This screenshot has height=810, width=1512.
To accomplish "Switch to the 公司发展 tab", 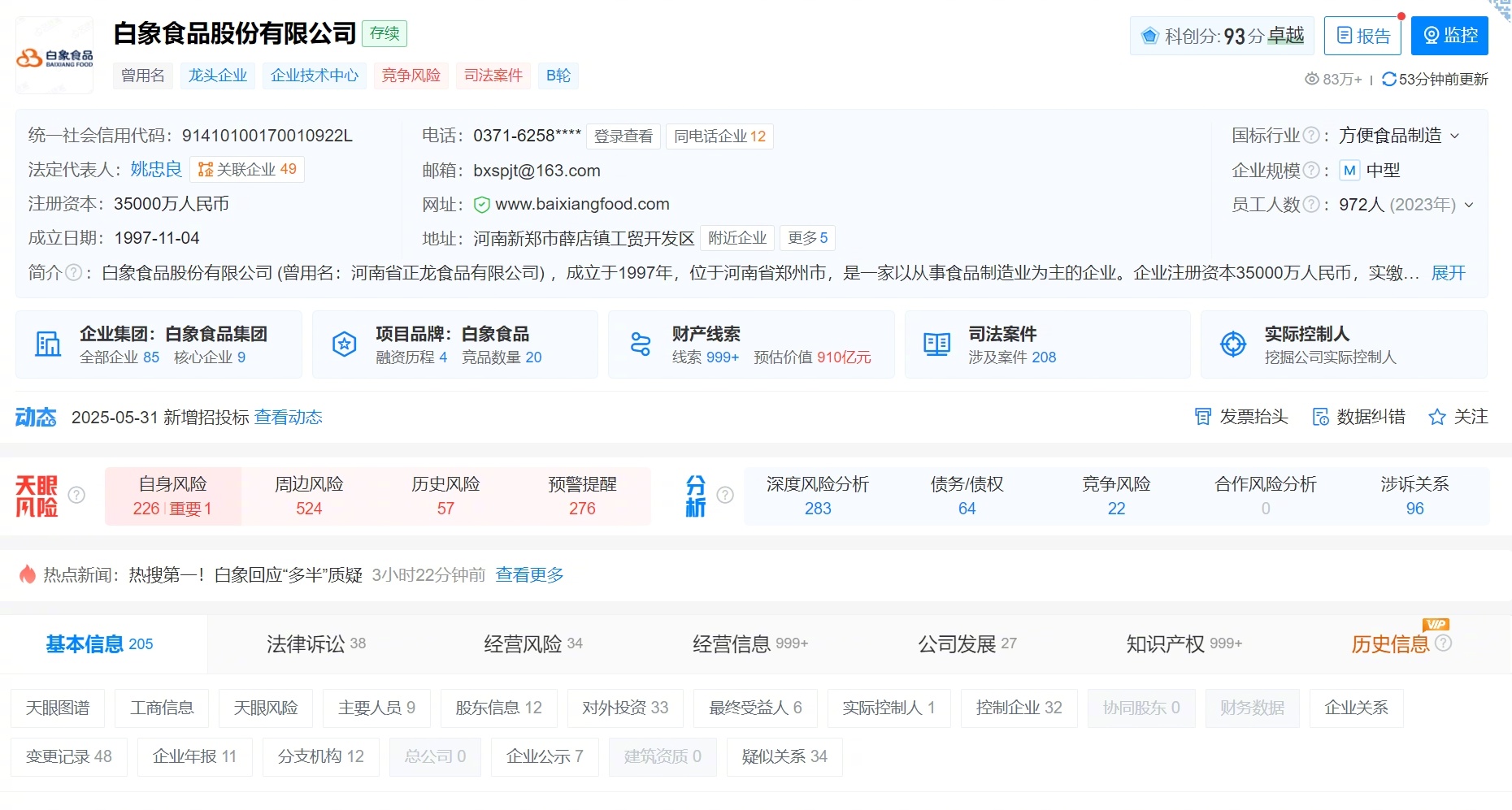I will (x=967, y=643).
